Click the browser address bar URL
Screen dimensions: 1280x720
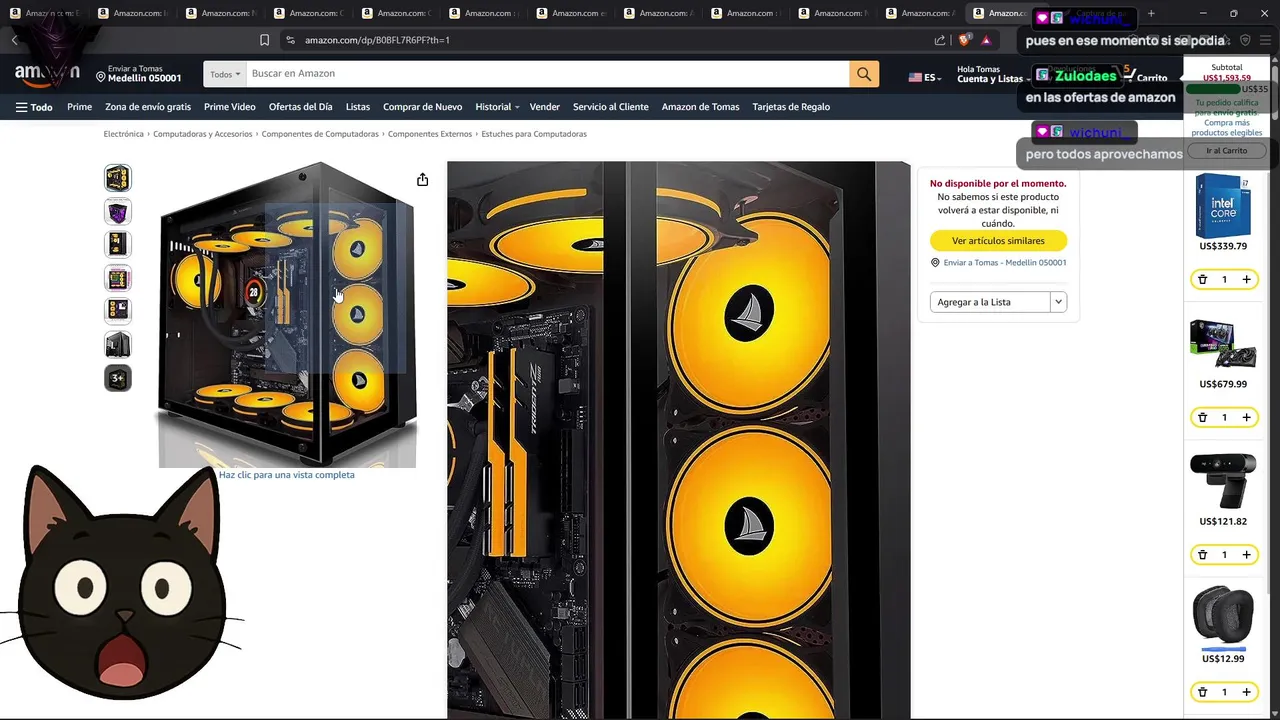[377, 40]
